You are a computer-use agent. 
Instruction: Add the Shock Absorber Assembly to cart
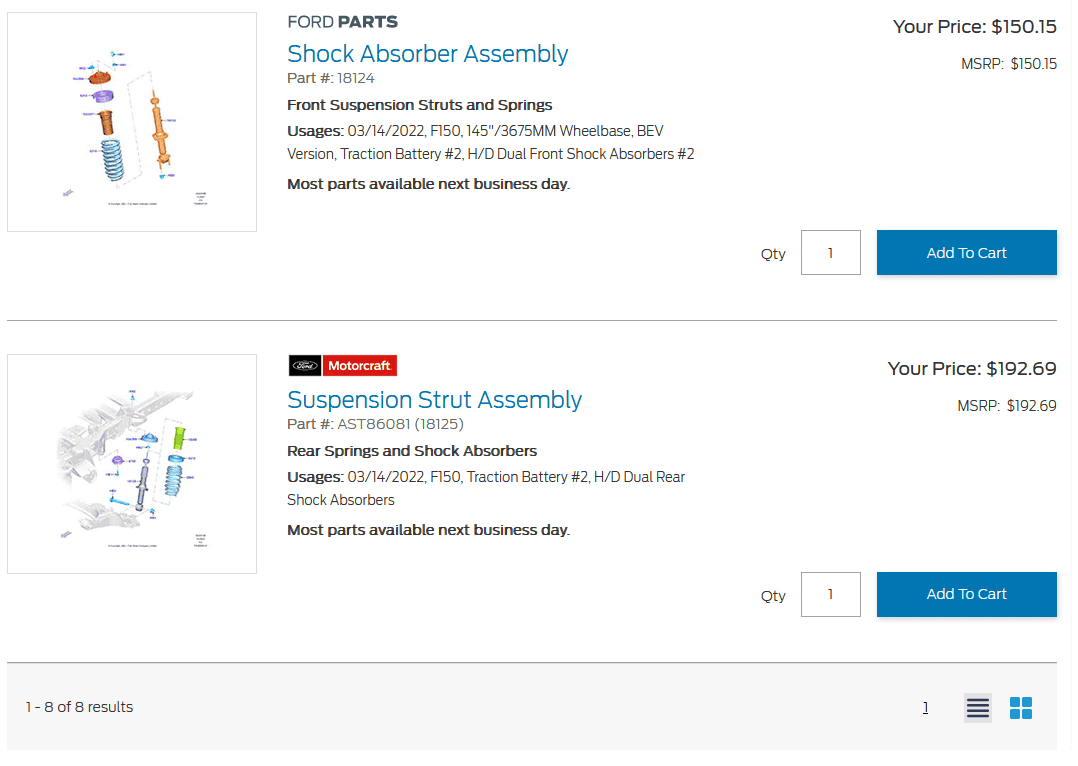[x=966, y=253]
